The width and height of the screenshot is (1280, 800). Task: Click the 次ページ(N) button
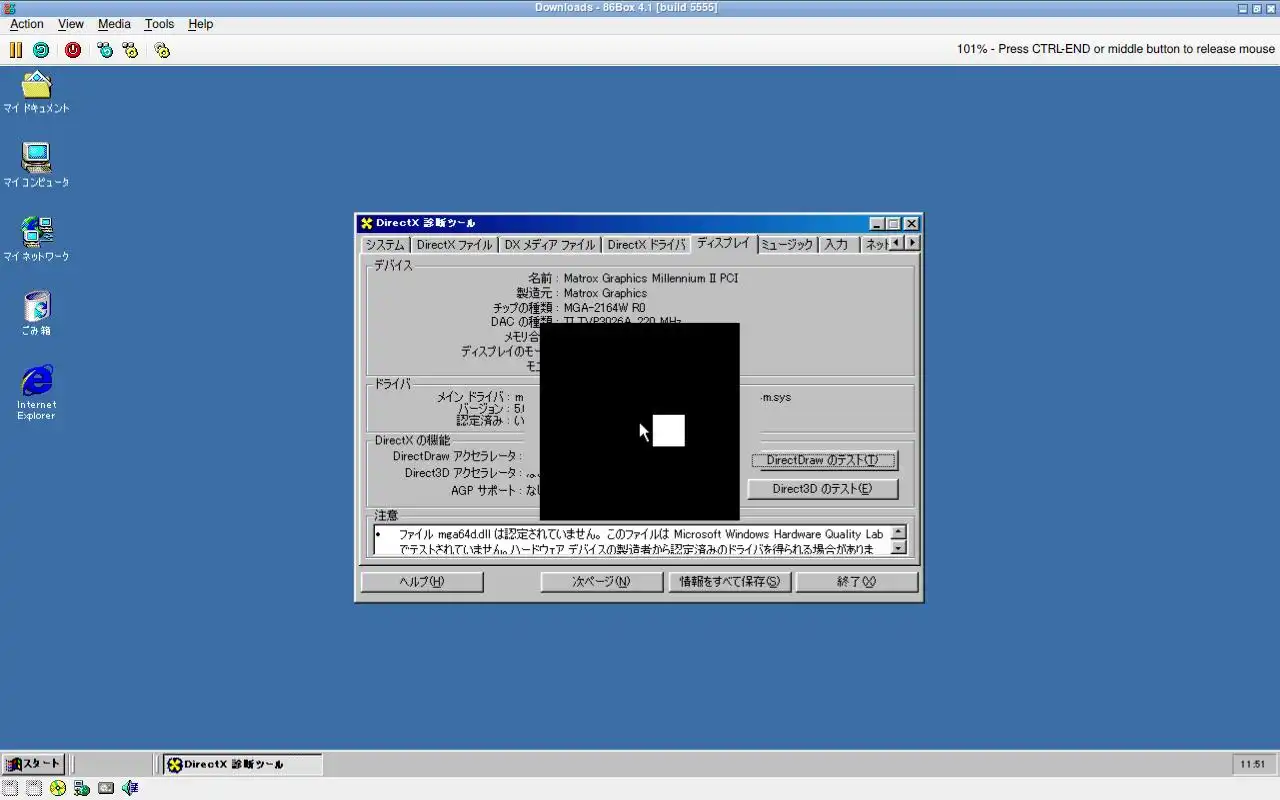601,582
